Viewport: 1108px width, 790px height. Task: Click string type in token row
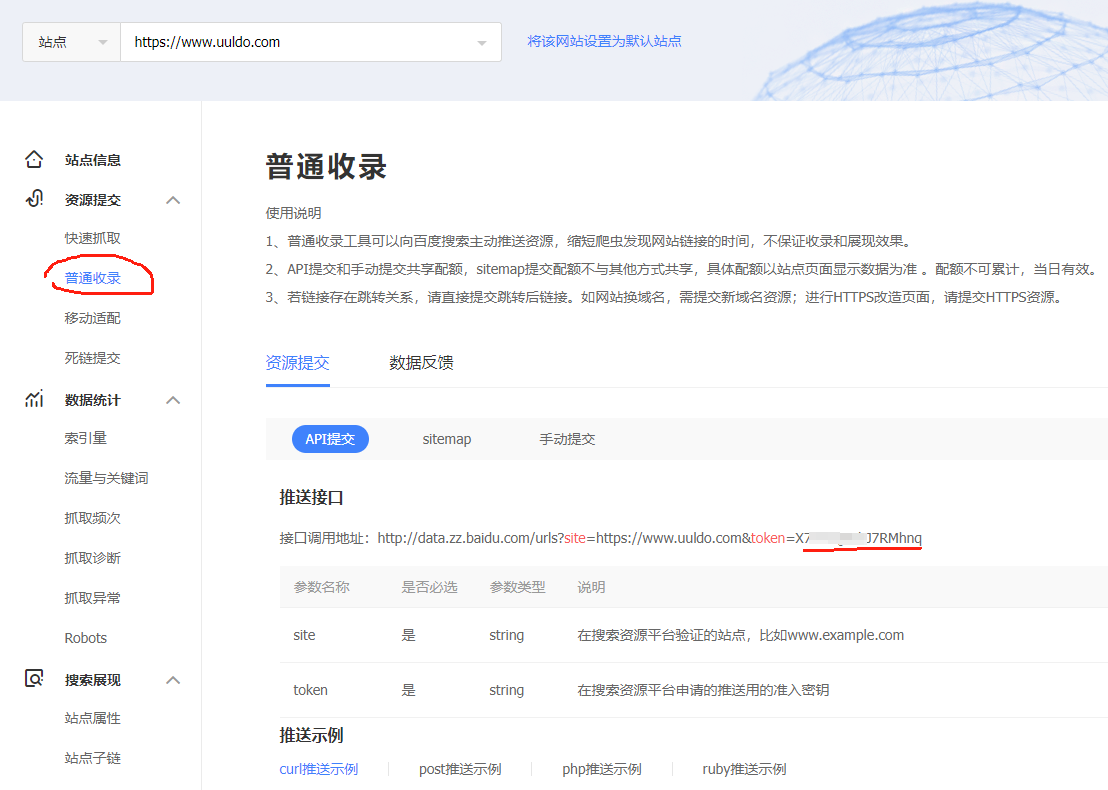point(507,690)
